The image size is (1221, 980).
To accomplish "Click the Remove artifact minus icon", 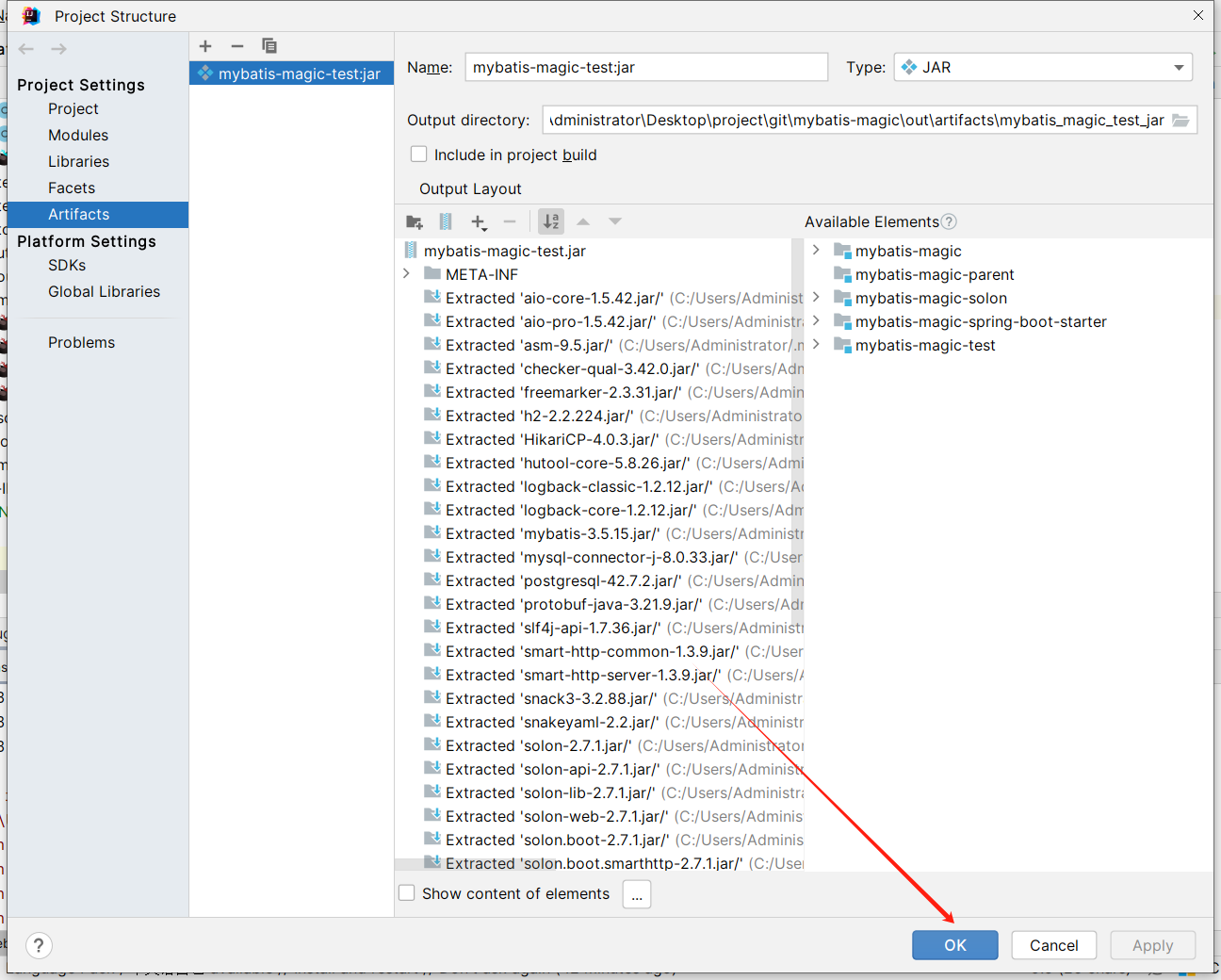I will click(237, 46).
